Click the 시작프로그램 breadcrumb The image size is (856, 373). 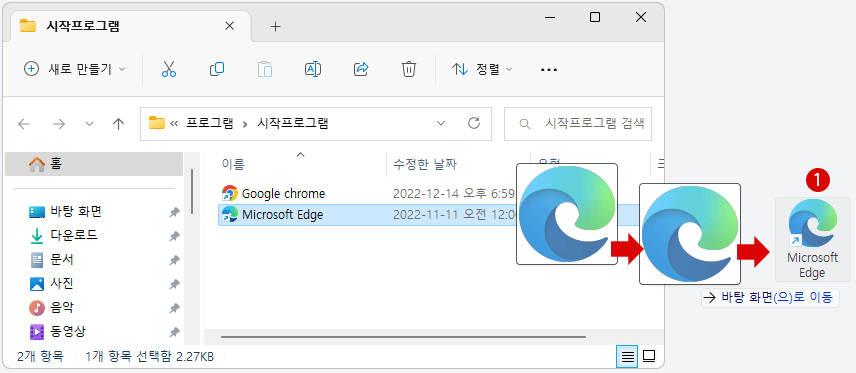click(293, 123)
